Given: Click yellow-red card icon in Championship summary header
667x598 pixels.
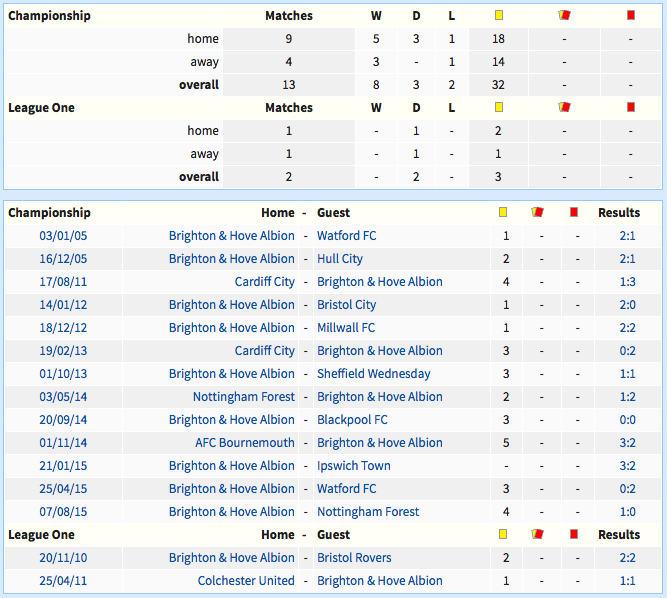Looking at the screenshot, I should click(x=564, y=15).
